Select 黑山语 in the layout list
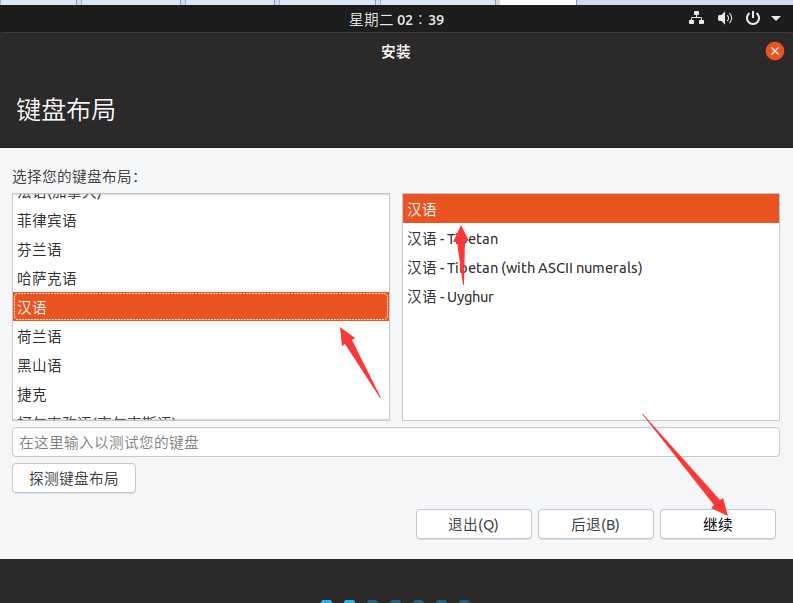Image resolution: width=793 pixels, height=603 pixels. click(x=201, y=365)
